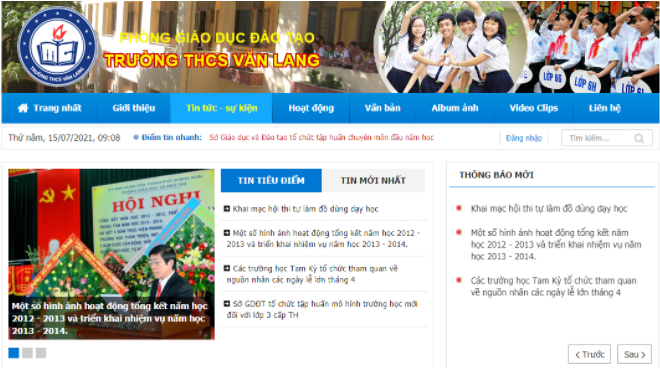Click the Trước previous button
The width and height of the screenshot is (660, 368).
coord(589,355)
